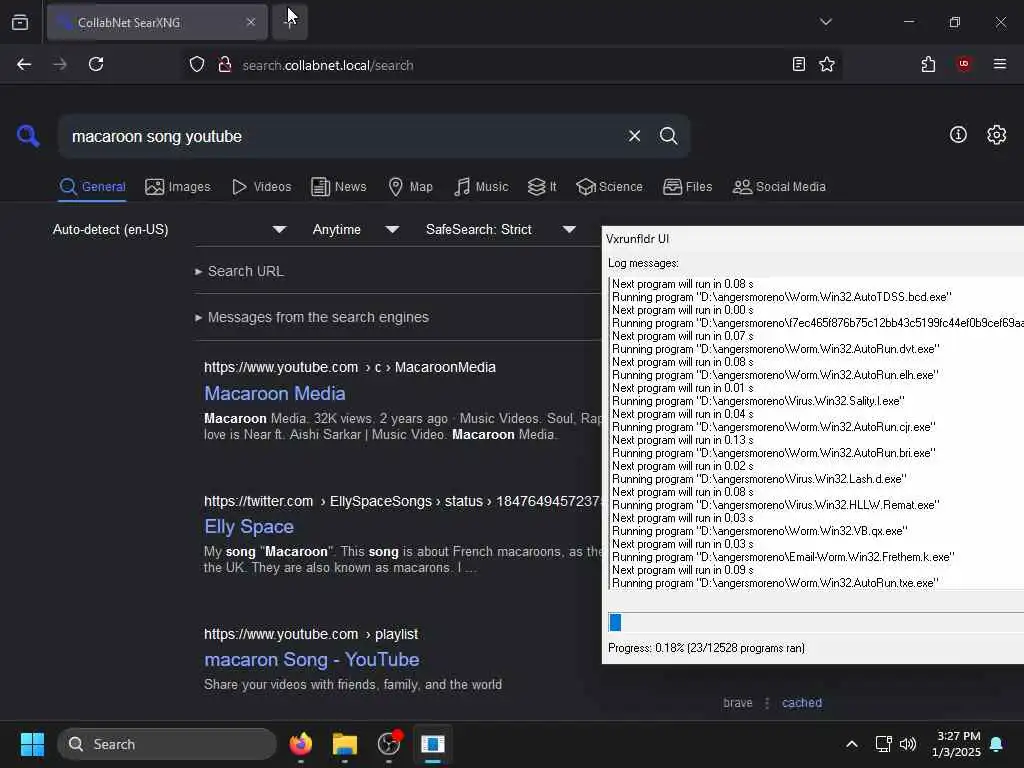List all tabs dropdown chevron
This screenshot has height=768, width=1024.
point(825,22)
